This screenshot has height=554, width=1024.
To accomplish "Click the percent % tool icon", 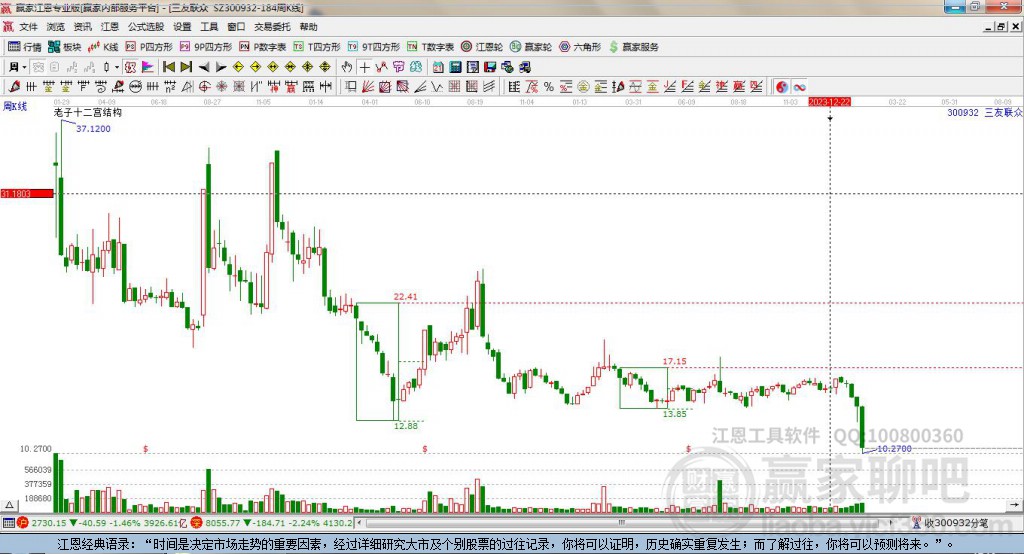I will (x=549, y=86).
